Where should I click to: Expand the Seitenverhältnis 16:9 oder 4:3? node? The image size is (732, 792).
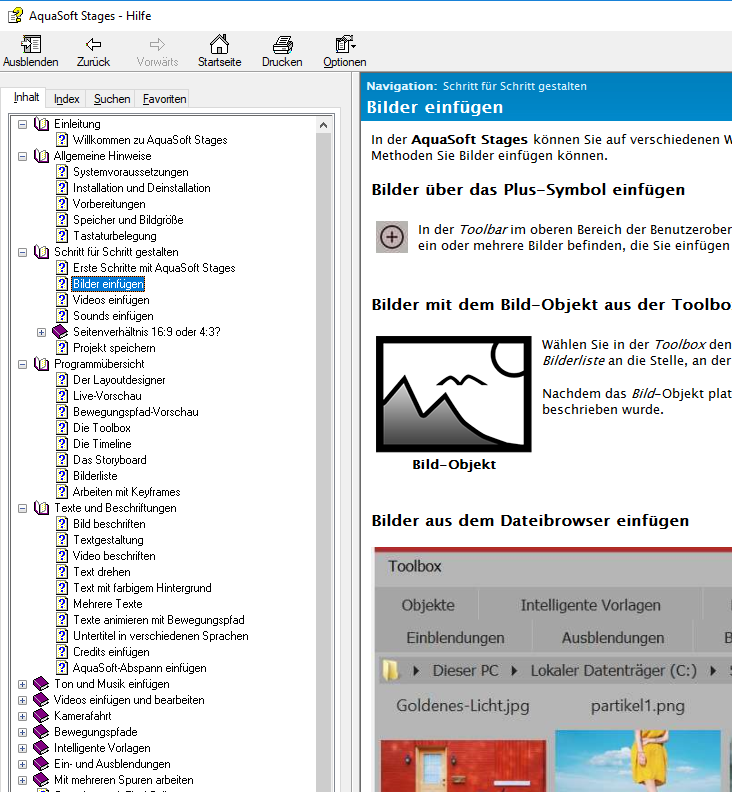[x=41, y=332]
